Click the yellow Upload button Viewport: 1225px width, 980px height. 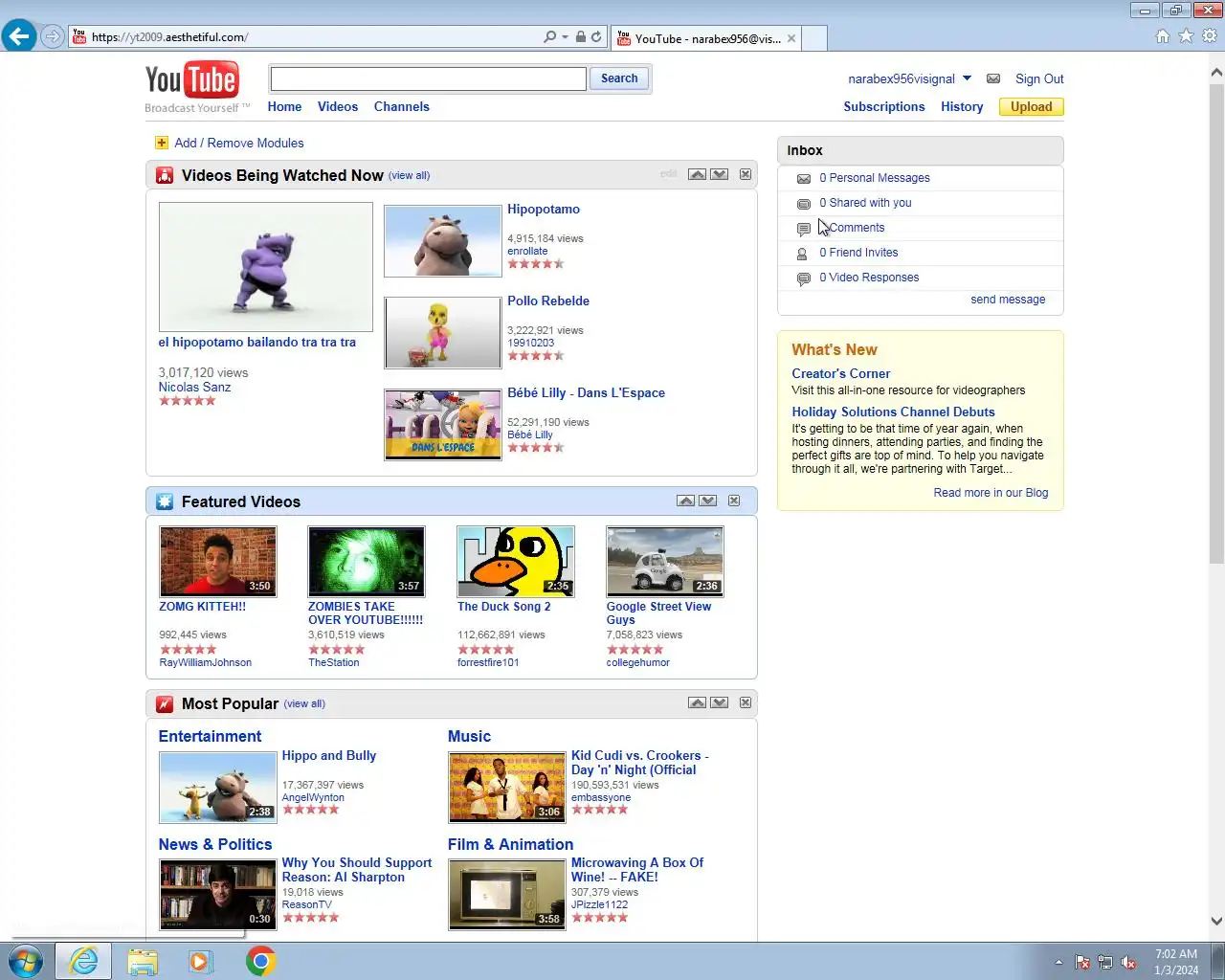click(1031, 107)
